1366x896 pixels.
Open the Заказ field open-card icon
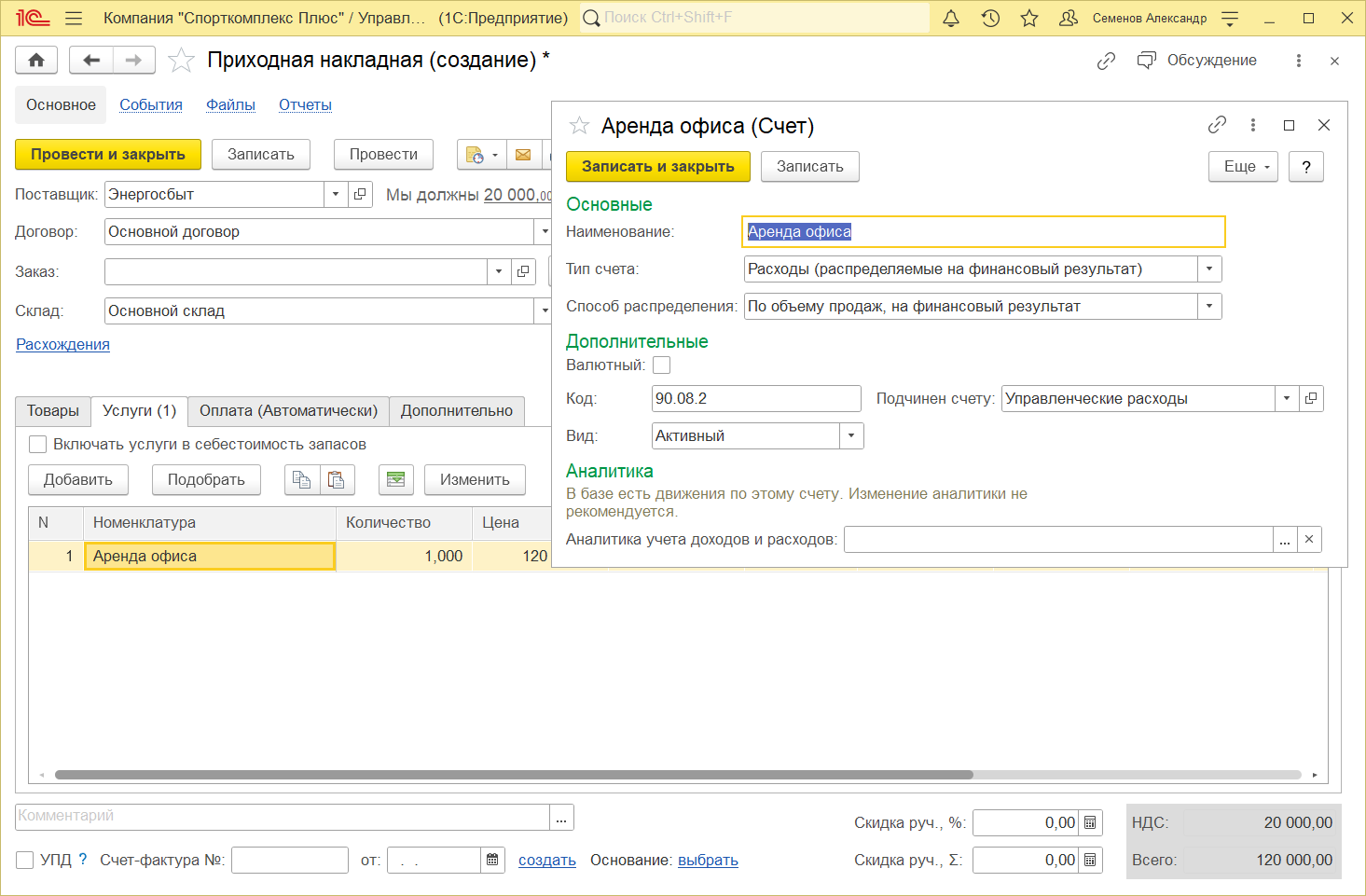pyautogui.click(x=523, y=272)
